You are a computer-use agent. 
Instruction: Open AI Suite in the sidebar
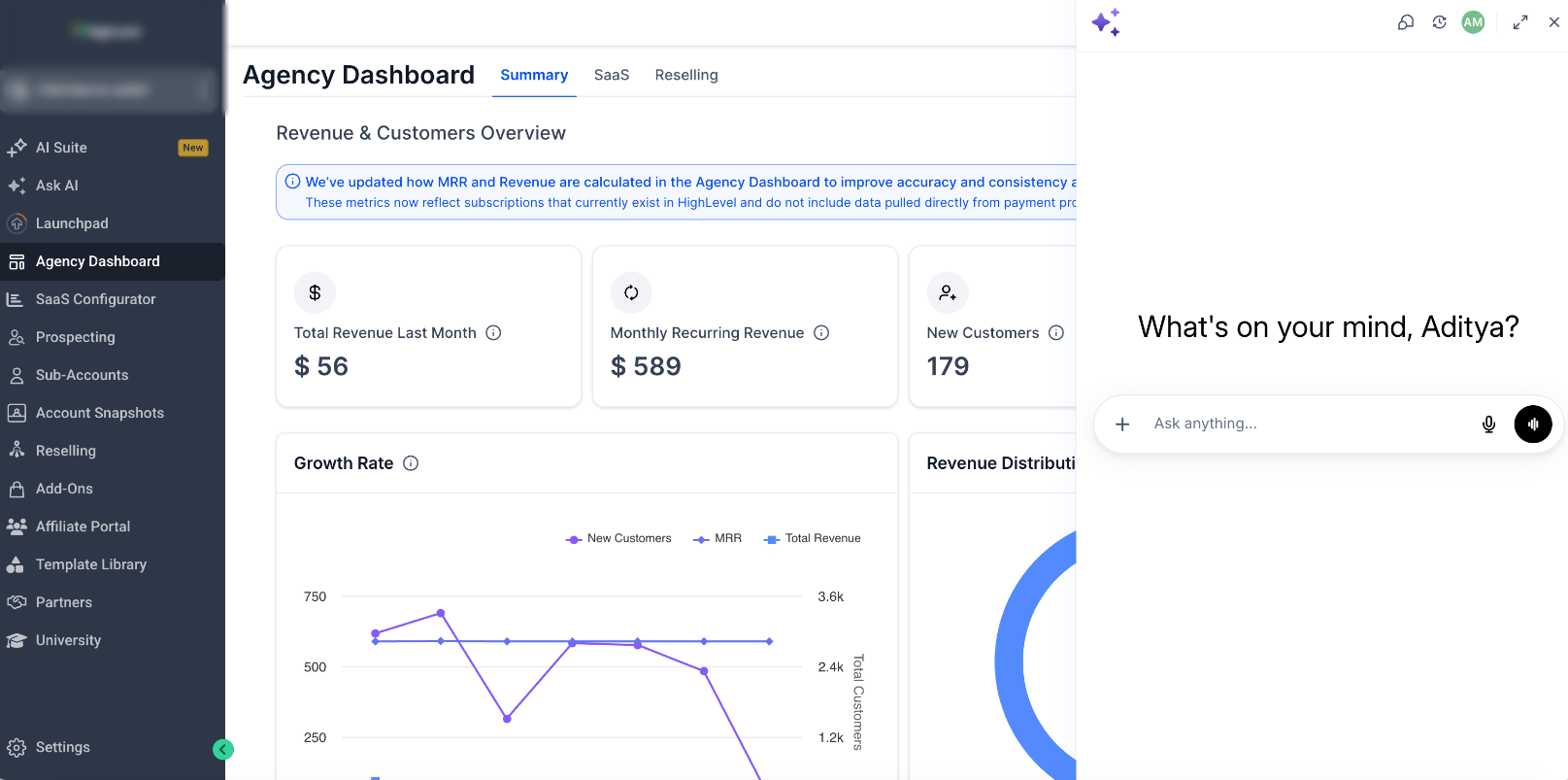tap(113, 148)
